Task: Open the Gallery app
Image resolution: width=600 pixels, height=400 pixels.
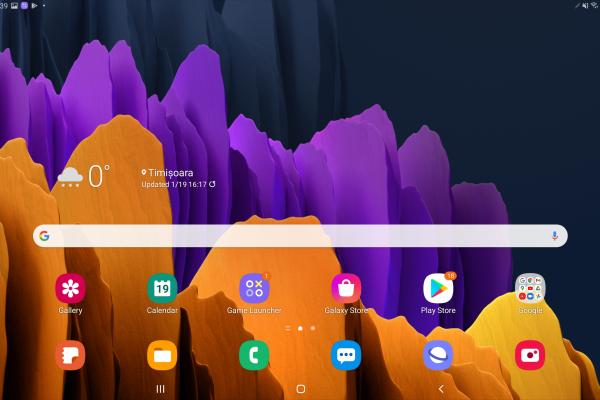Action: click(x=70, y=289)
